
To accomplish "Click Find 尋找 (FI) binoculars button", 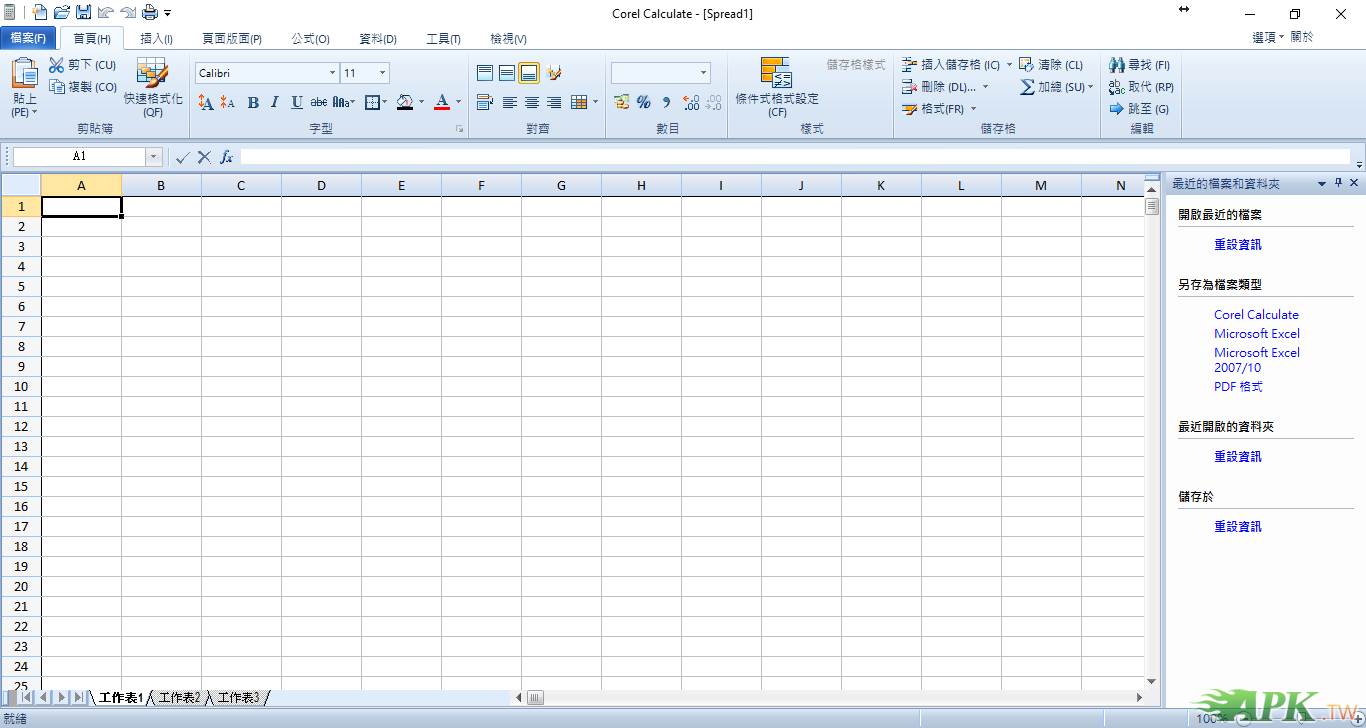I will pyautogui.click(x=1139, y=65).
